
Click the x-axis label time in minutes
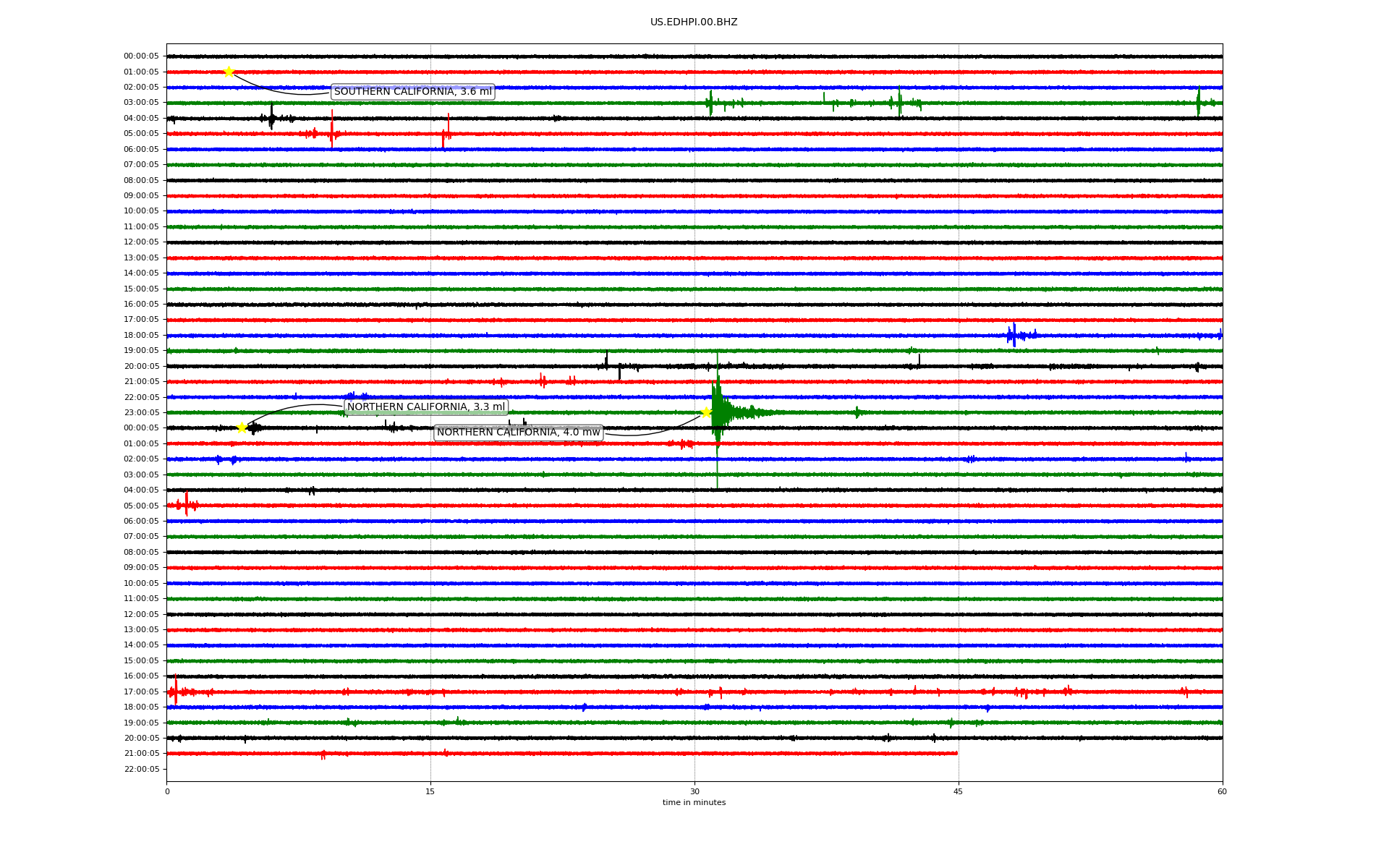pos(694,802)
